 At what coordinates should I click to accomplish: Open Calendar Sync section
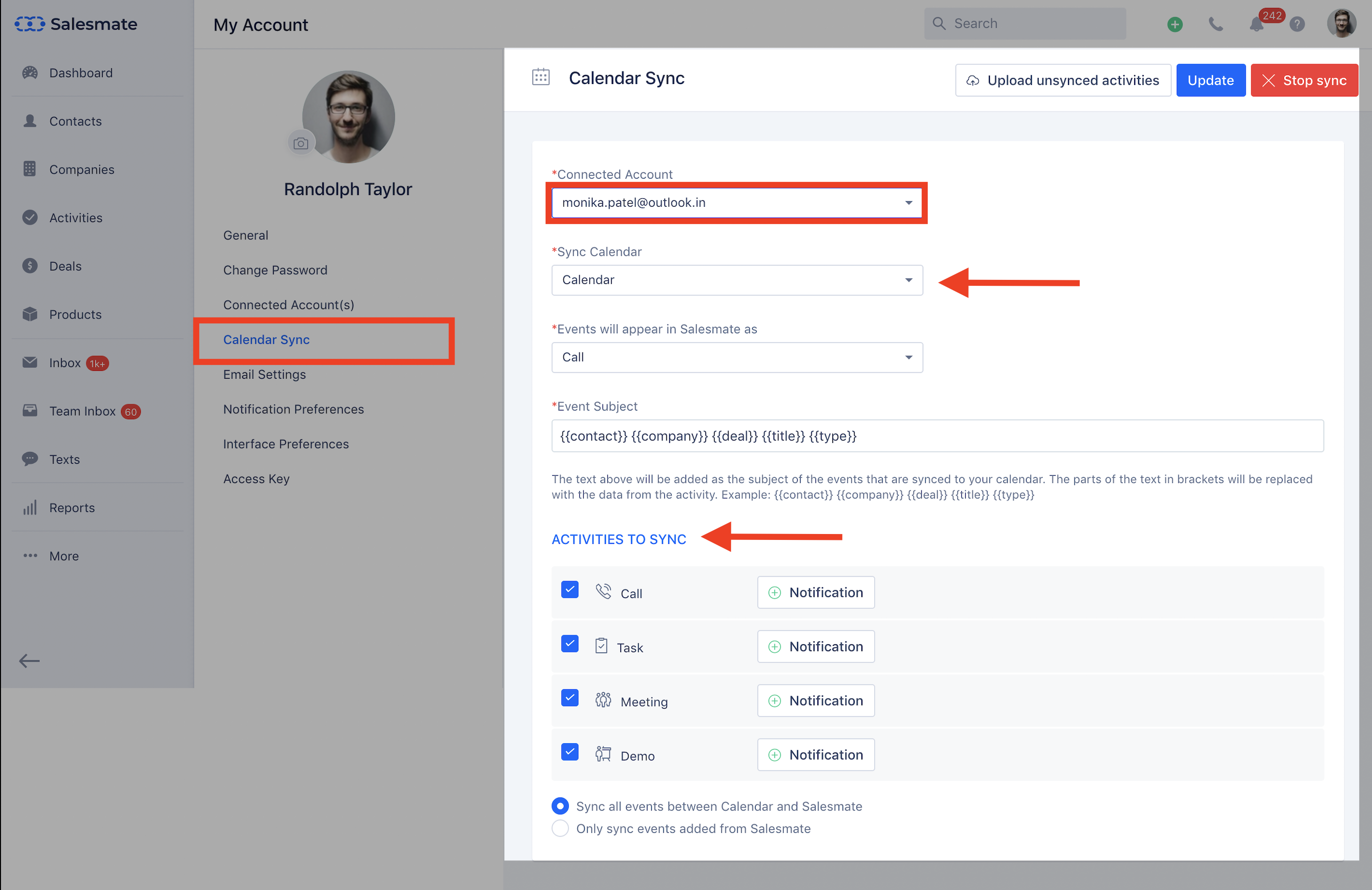pos(266,340)
